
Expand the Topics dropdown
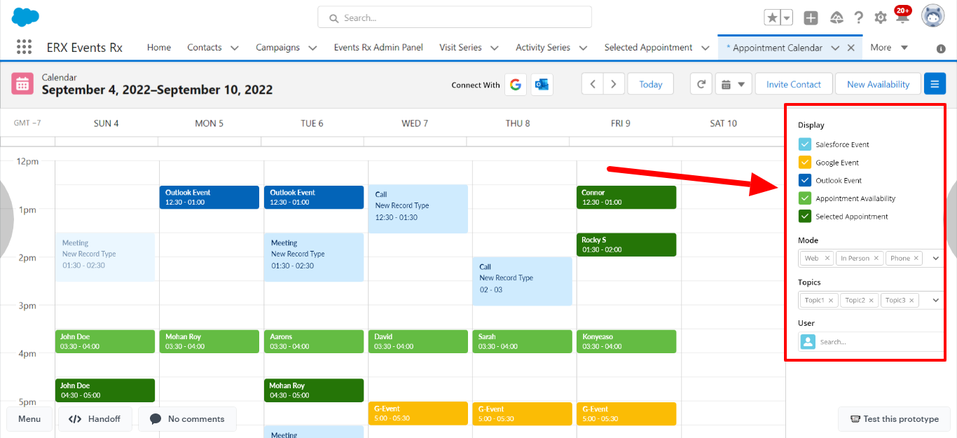[935, 300]
